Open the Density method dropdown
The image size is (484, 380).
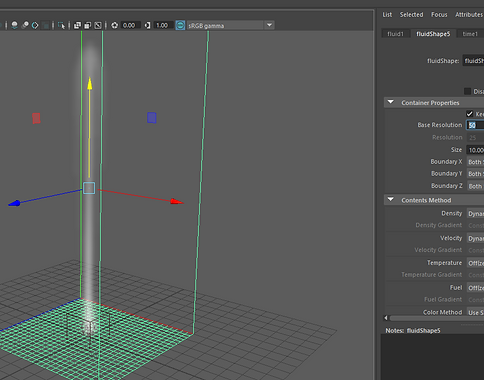(475, 213)
